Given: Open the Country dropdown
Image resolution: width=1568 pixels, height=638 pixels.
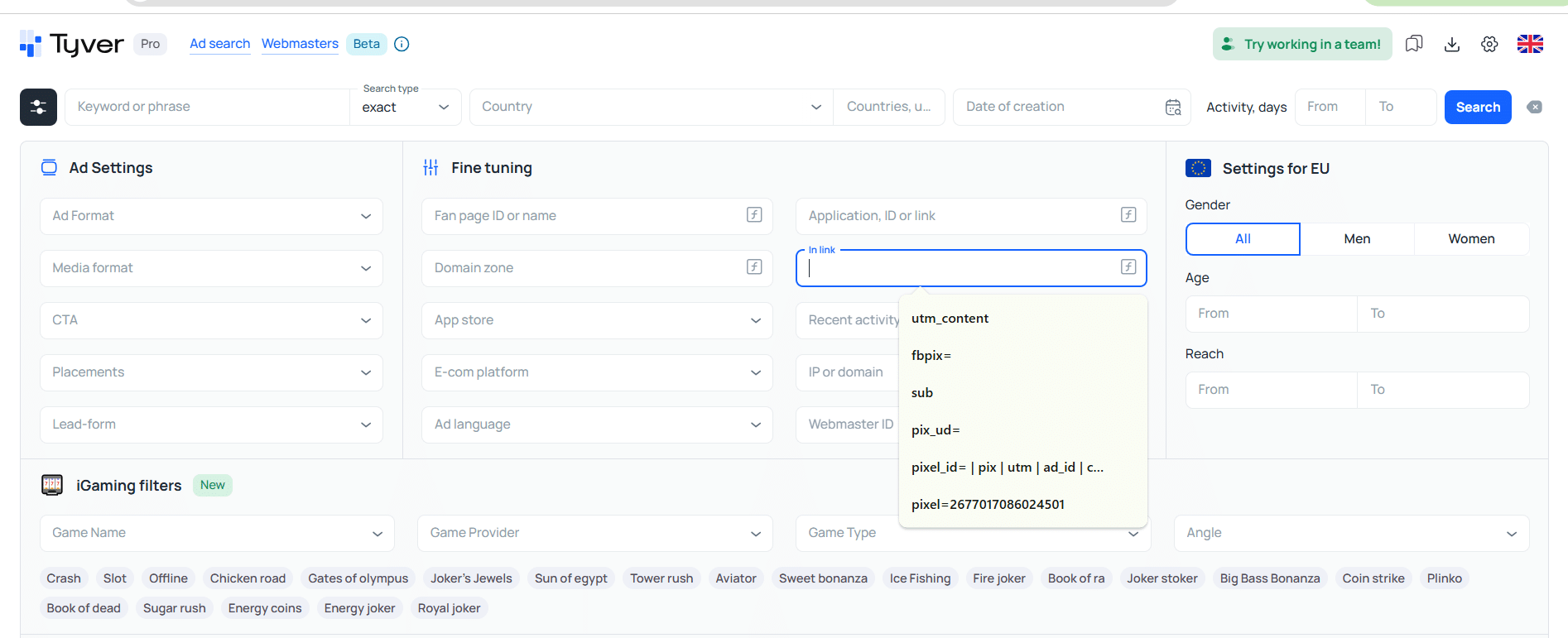Looking at the screenshot, I should click(652, 107).
